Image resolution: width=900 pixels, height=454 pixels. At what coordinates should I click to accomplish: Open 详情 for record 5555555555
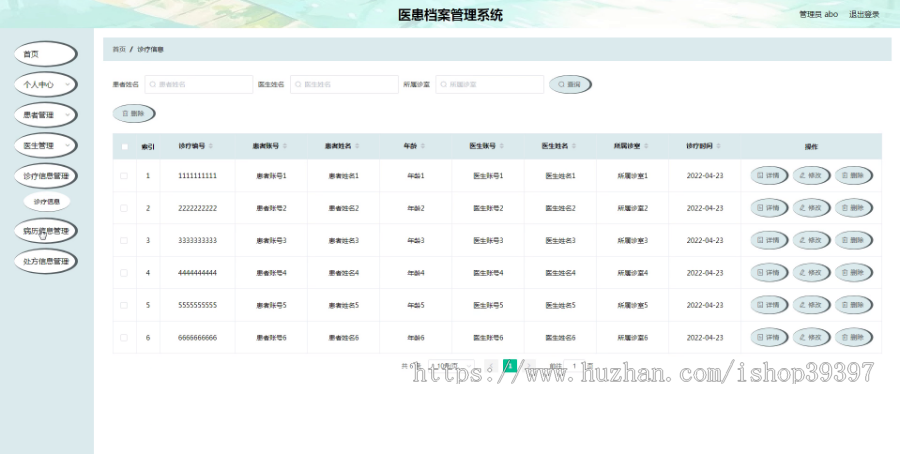click(769, 305)
